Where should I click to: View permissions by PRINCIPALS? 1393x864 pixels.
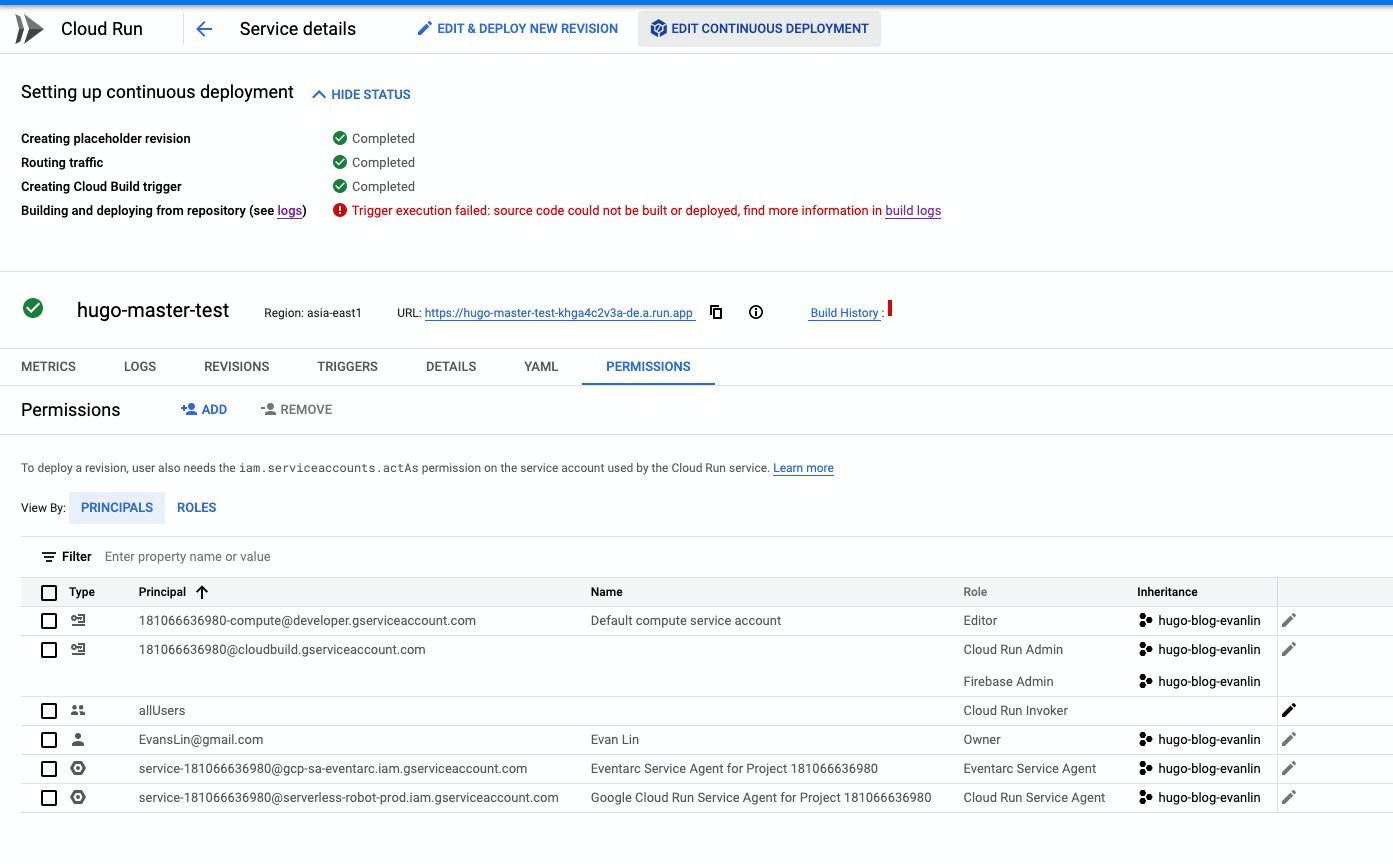(x=117, y=508)
